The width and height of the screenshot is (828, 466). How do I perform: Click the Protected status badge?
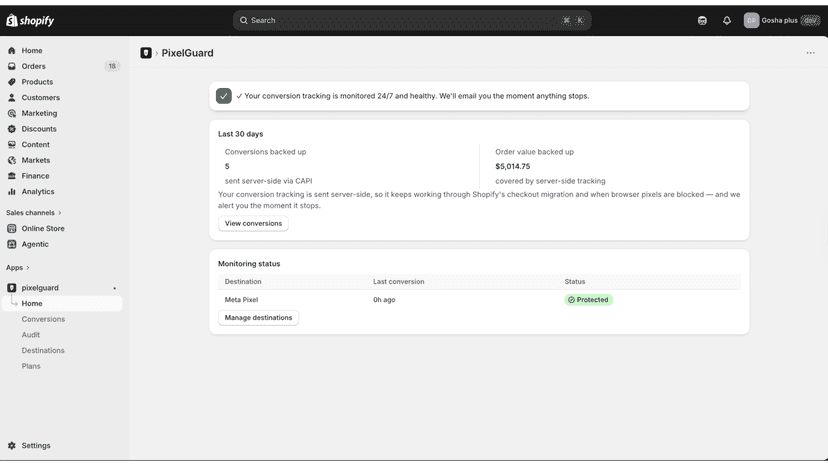tap(588, 300)
